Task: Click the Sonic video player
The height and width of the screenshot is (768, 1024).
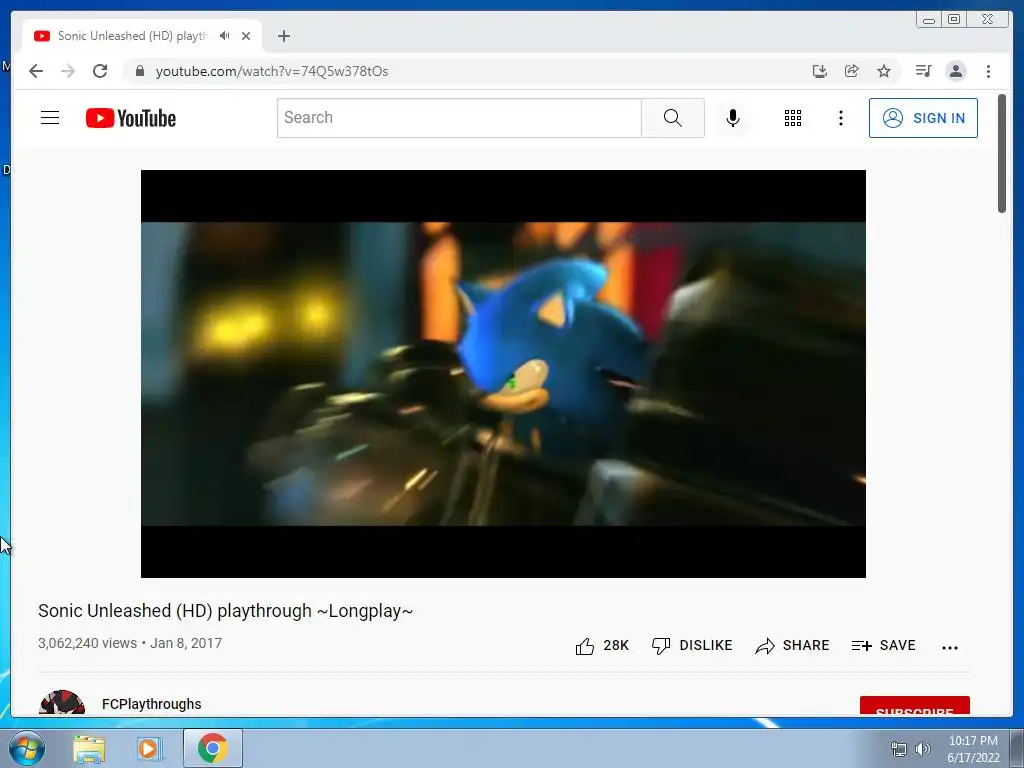Action: pyautogui.click(x=503, y=374)
